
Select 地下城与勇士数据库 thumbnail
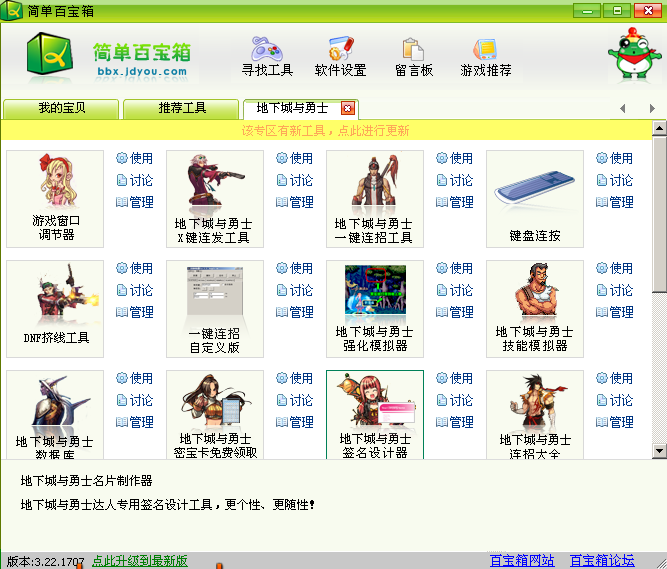click(55, 415)
